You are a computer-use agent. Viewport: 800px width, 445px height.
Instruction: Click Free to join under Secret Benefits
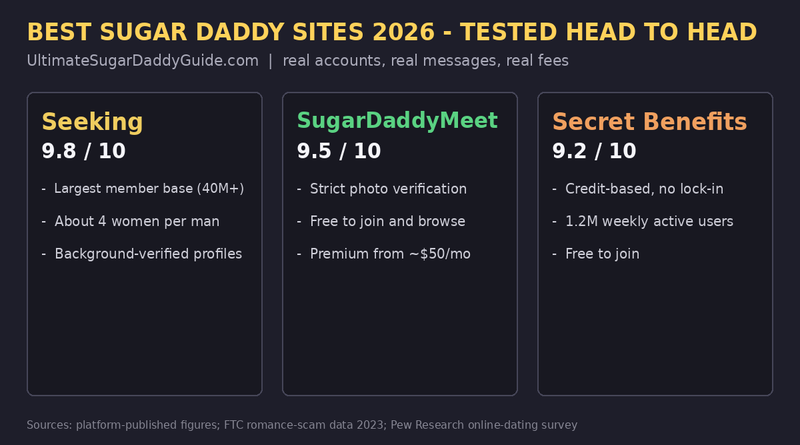pyautogui.click(x=602, y=254)
